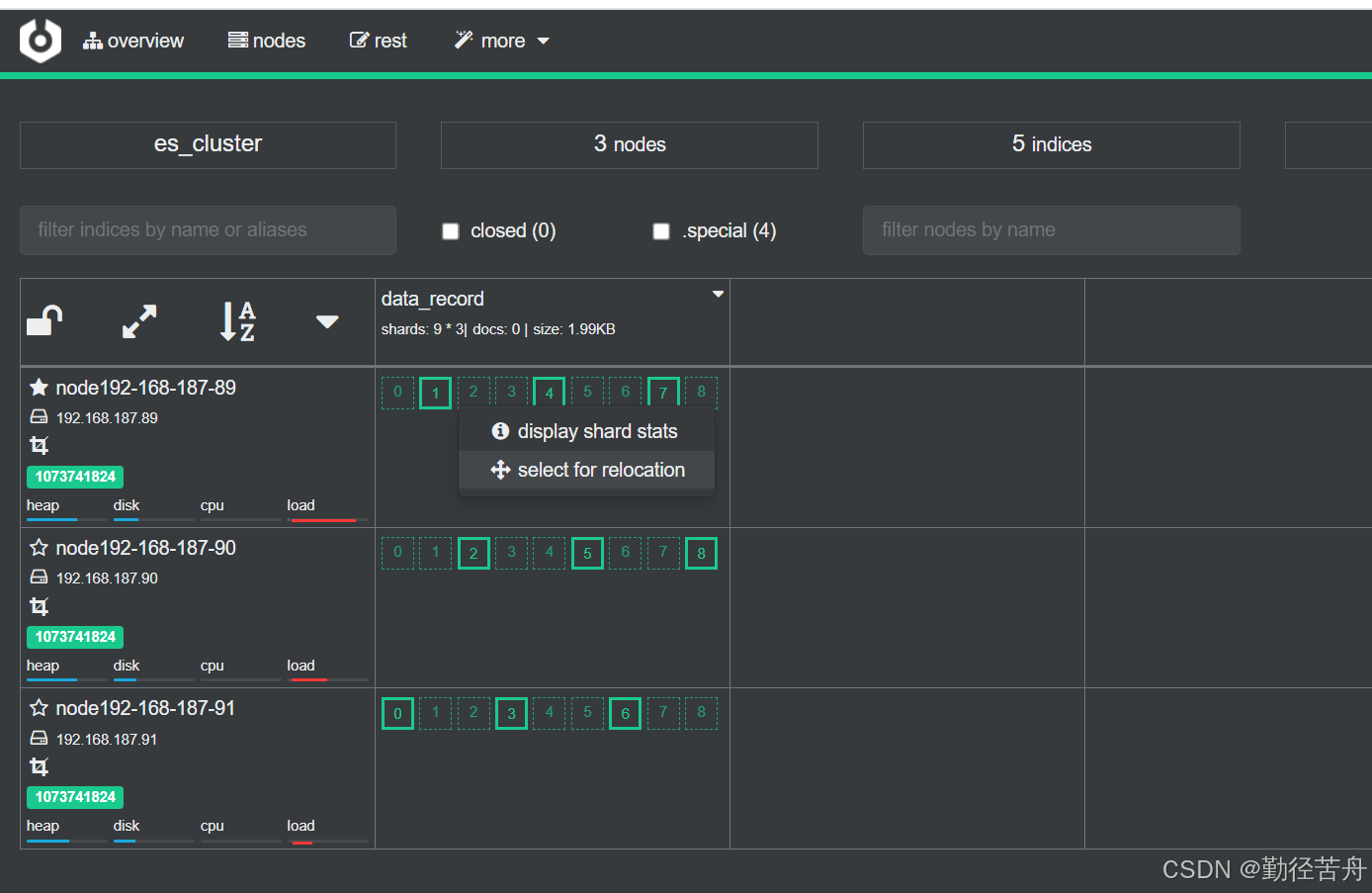Open the caret dropdown beside sort icon
1372x893 pixels.
coord(327,321)
